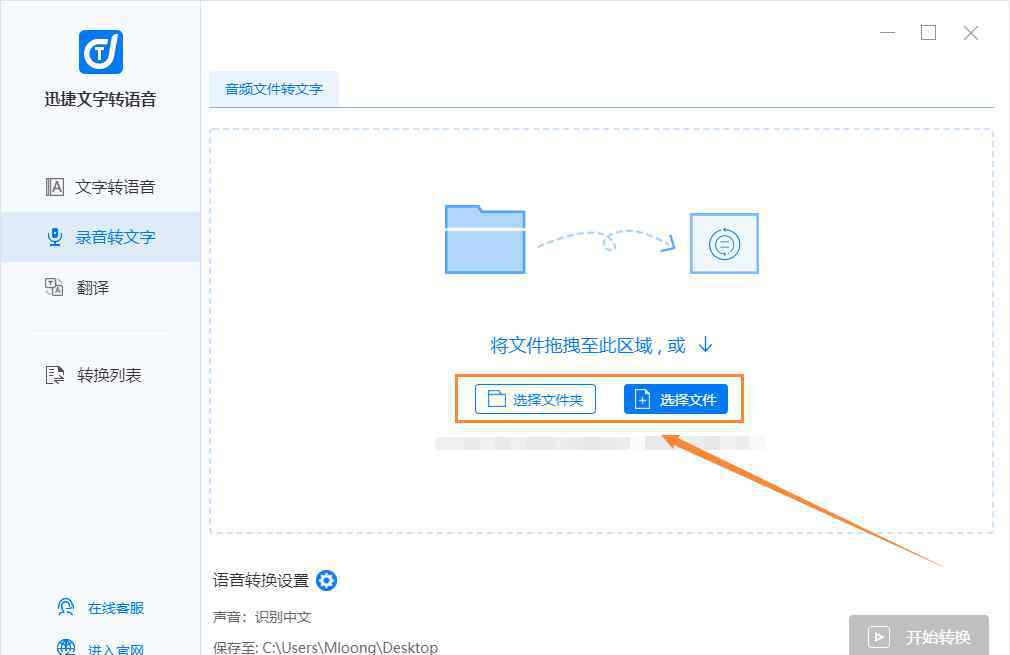Click the globe icon for 进入官网
Image resolution: width=1010 pixels, height=655 pixels.
(66, 647)
